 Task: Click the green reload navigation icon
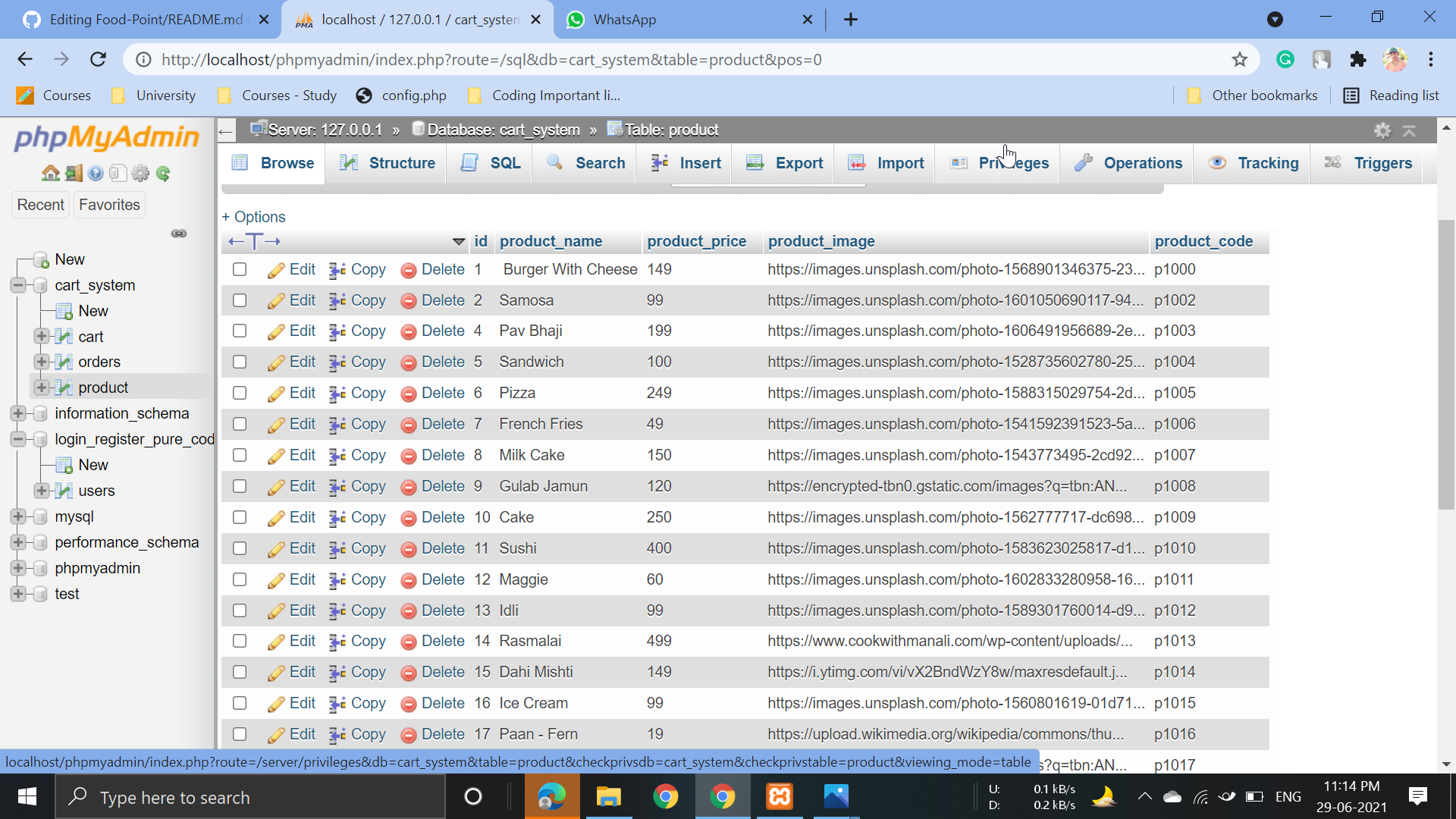[x=163, y=174]
